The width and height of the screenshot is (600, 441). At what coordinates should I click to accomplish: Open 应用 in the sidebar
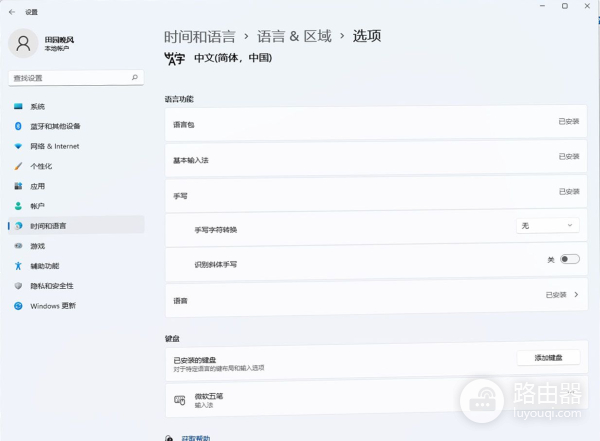pos(38,186)
